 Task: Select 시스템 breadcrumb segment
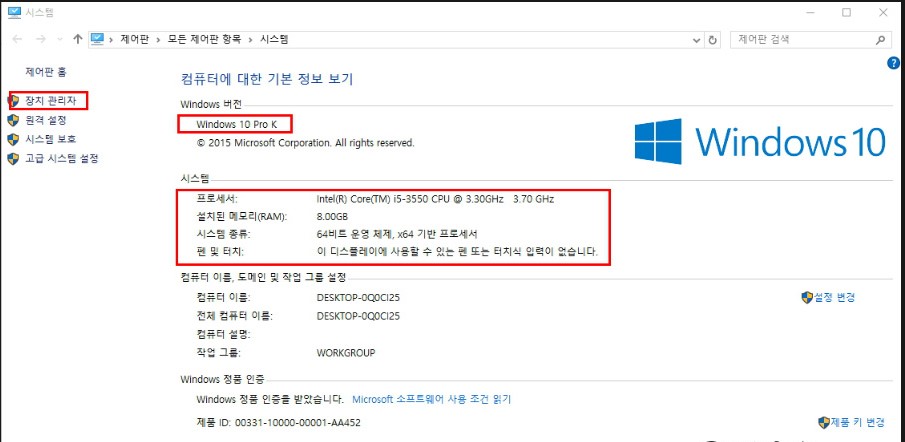(274, 40)
